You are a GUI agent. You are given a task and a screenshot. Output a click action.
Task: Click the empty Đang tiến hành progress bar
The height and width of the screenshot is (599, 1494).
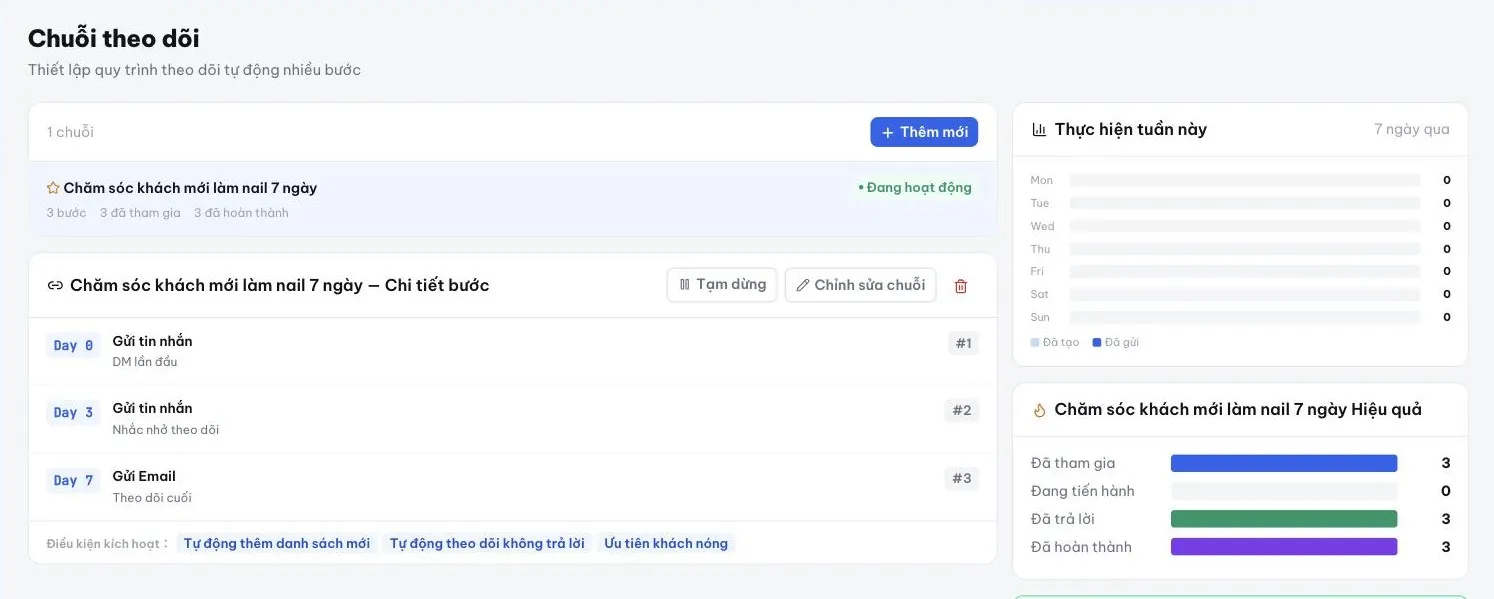click(1284, 491)
